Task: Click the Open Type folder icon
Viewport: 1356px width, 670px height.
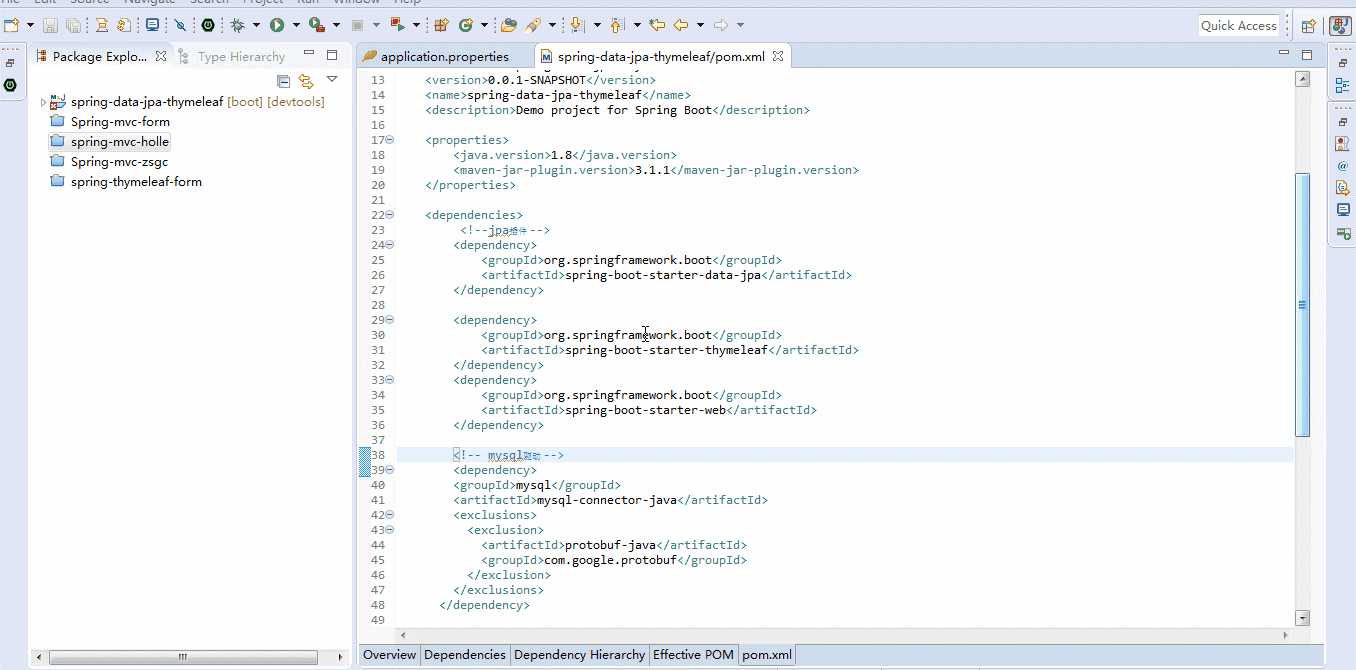Action: click(x=509, y=25)
